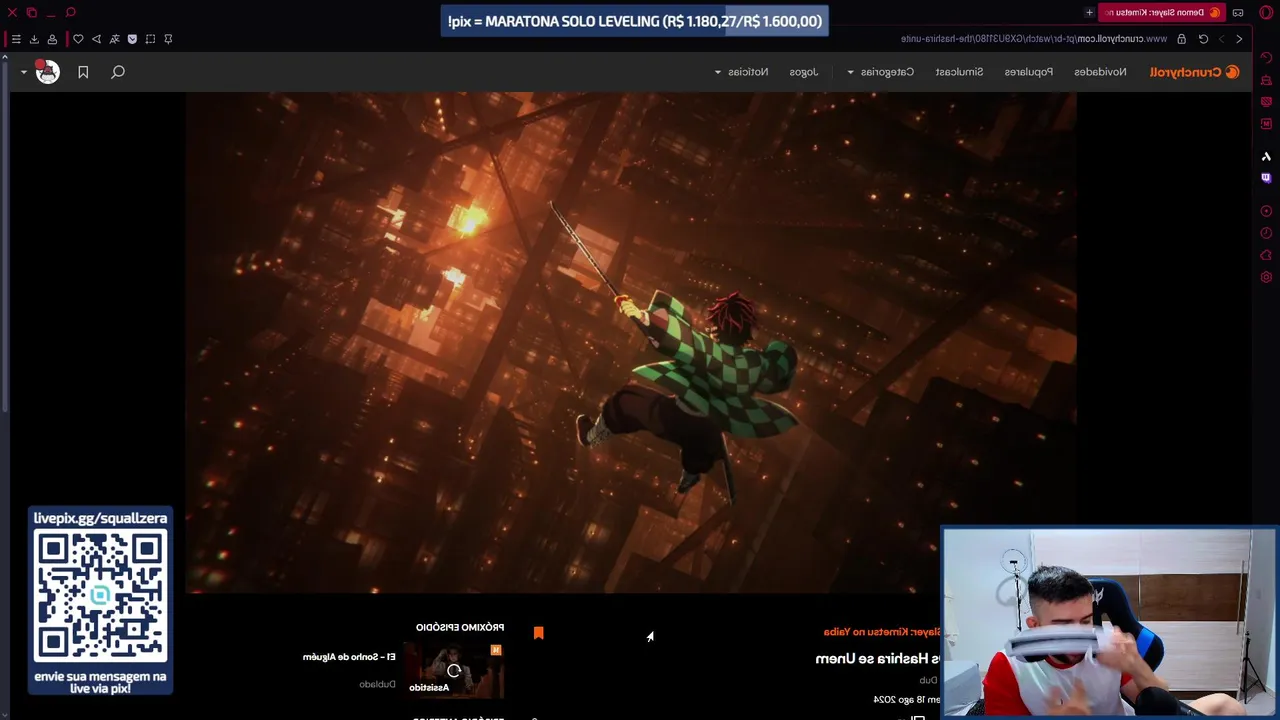This screenshot has width=1280, height=720.
Task: Toggle the orange episode bookmark icon
Action: point(538,633)
